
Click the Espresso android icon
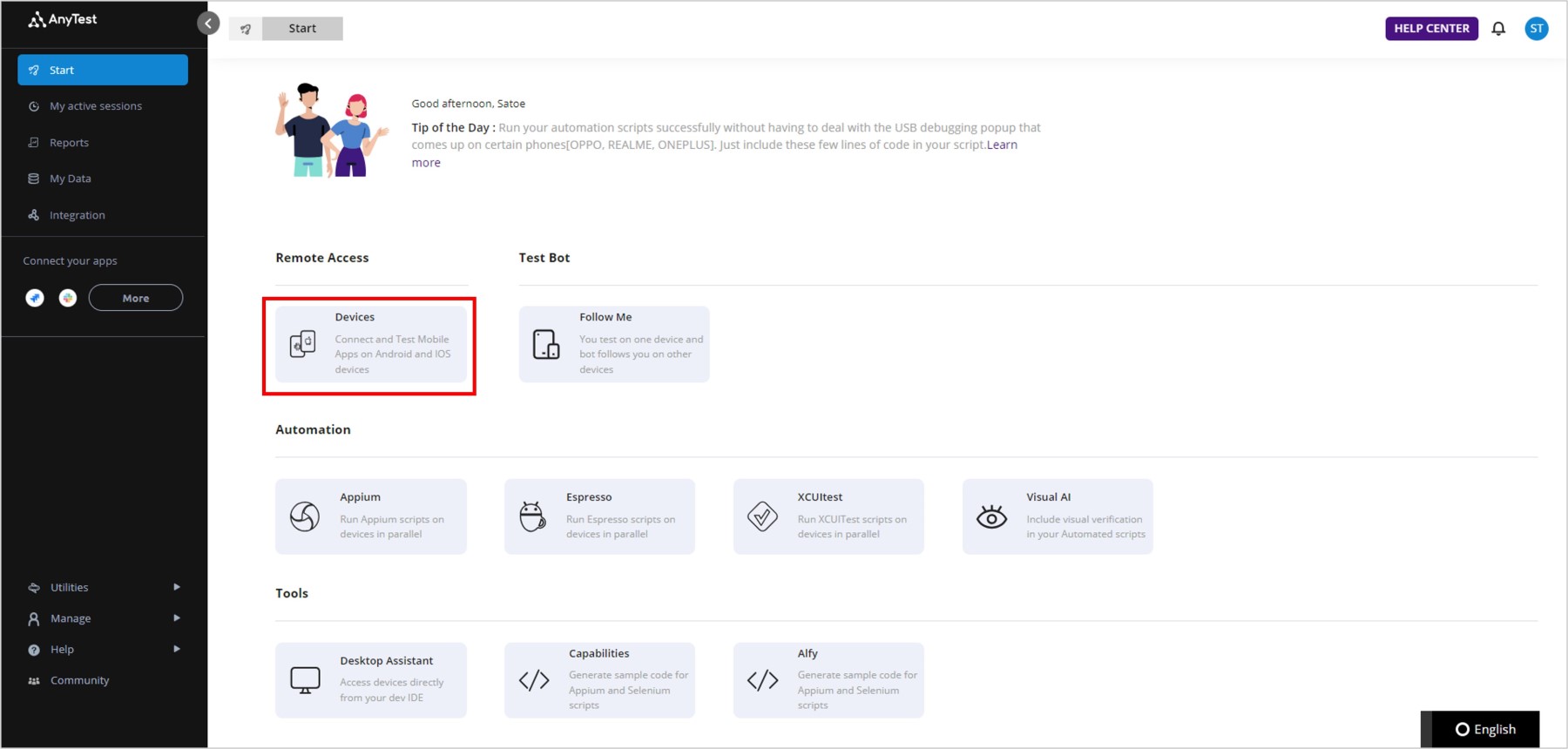coord(532,516)
